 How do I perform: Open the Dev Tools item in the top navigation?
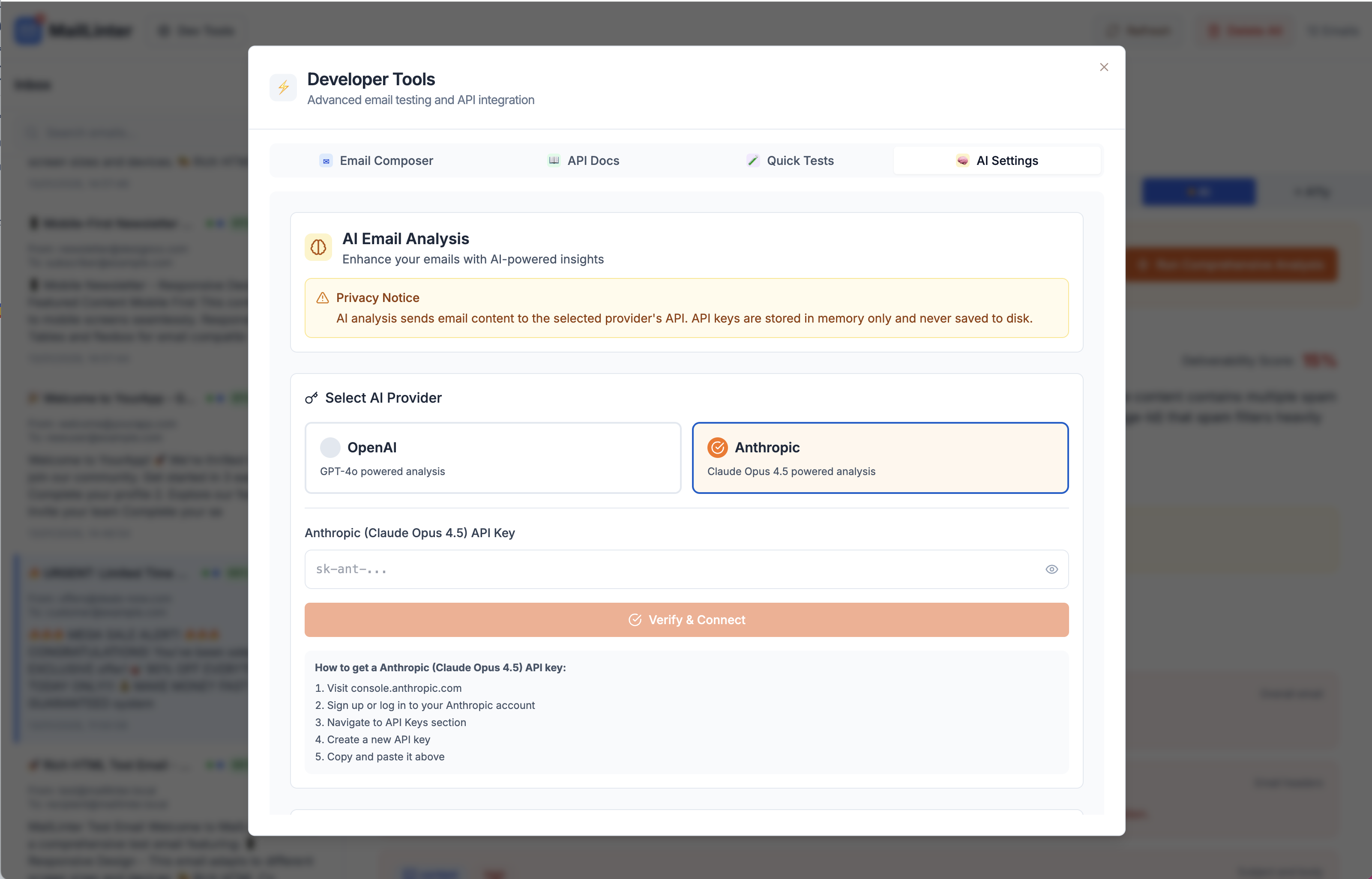click(x=195, y=31)
